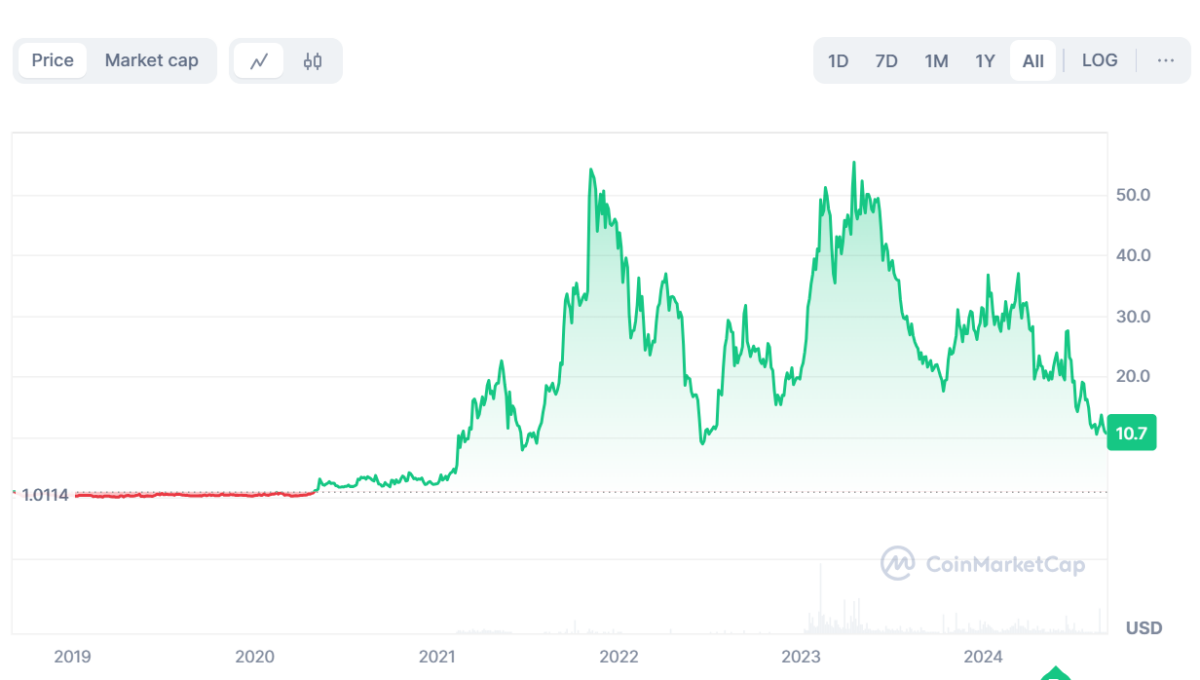
Task: Click the USD currency label
Action: pos(1143,628)
